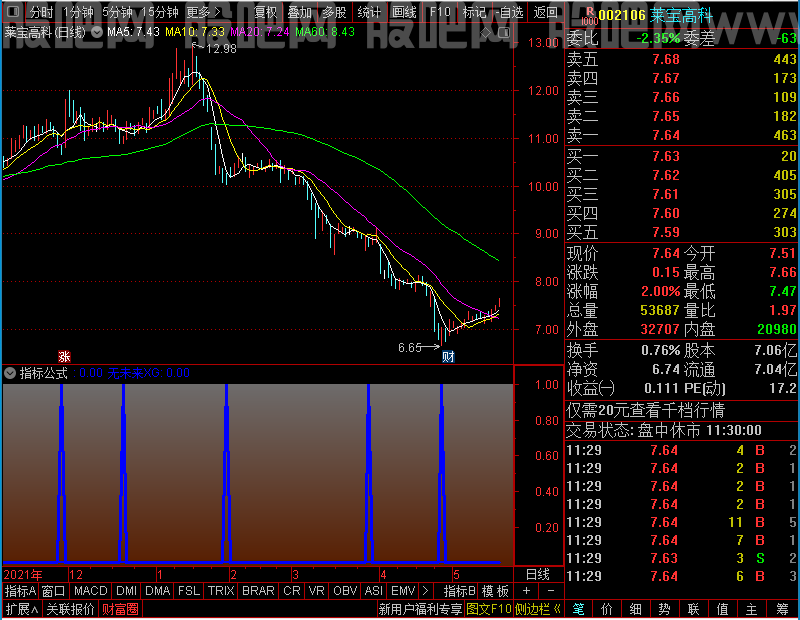Click the small panel icon beside the diamond
The width and height of the screenshot is (800, 620).
504,33
